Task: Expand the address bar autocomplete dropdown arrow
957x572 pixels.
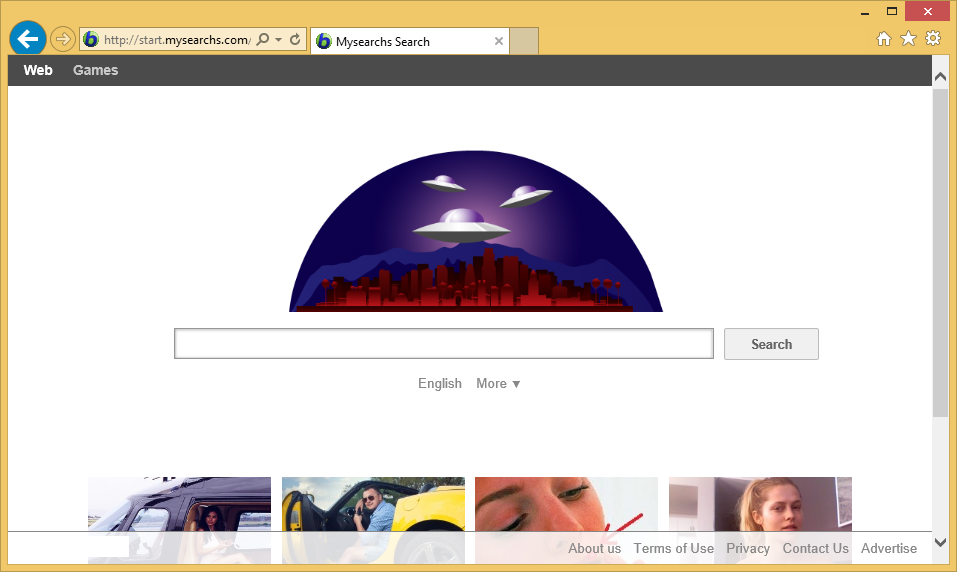Action: (278, 40)
